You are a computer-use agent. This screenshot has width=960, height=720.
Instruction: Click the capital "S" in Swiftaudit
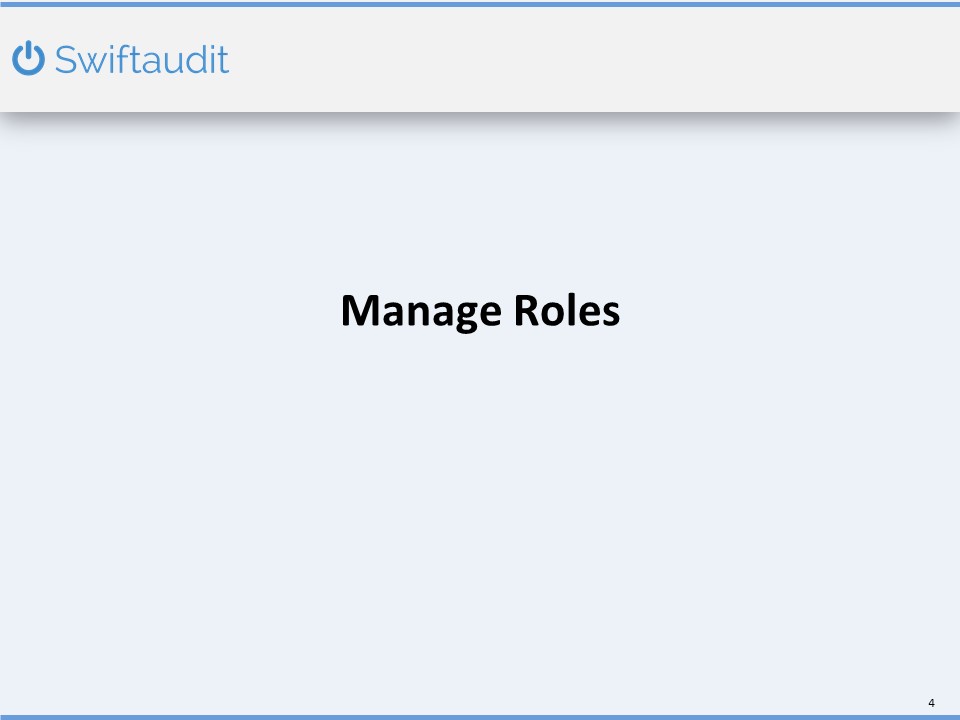tap(65, 61)
